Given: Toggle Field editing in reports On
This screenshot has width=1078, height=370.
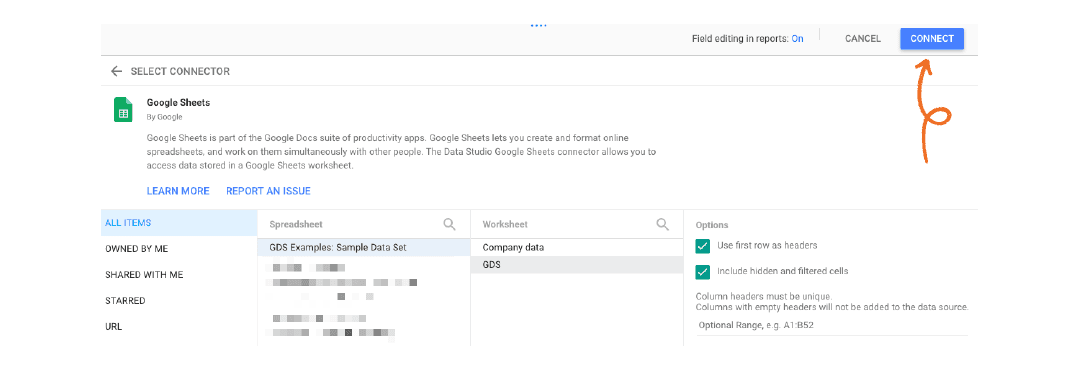Looking at the screenshot, I should point(797,39).
